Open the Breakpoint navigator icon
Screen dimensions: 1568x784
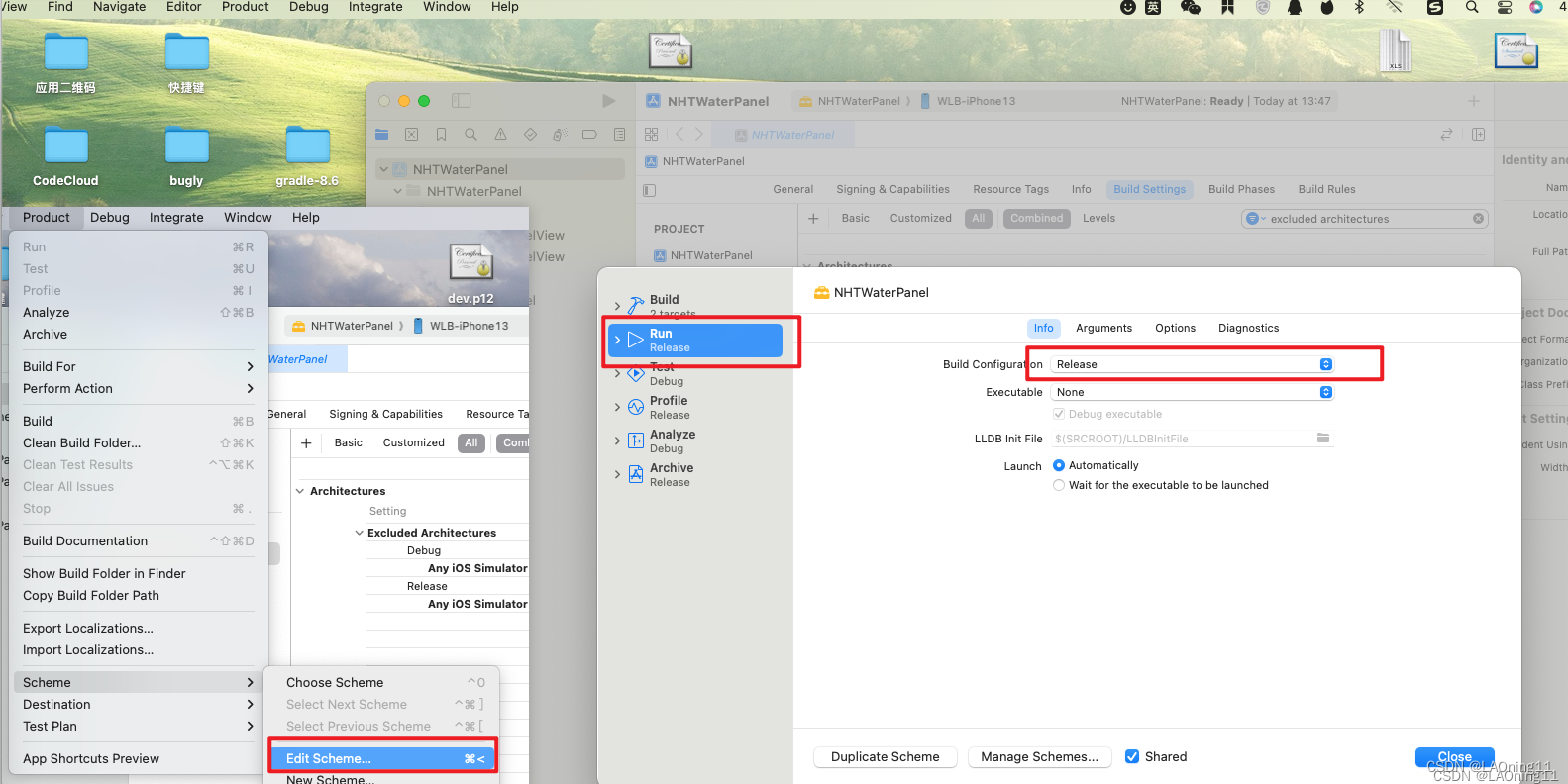point(589,134)
